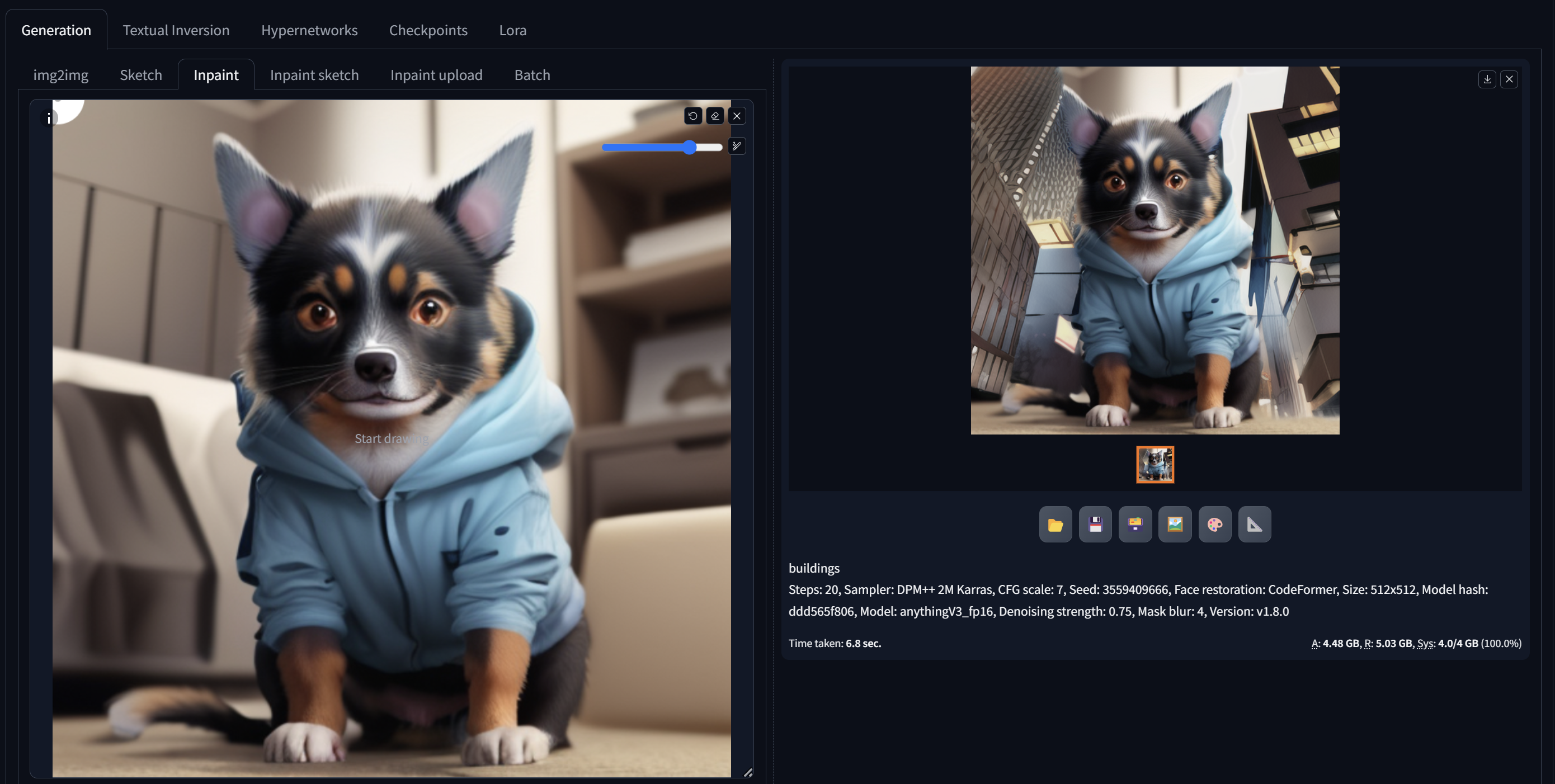The width and height of the screenshot is (1555, 784).
Task: Click the info 'i' icon on the canvas
Action: click(48, 119)
